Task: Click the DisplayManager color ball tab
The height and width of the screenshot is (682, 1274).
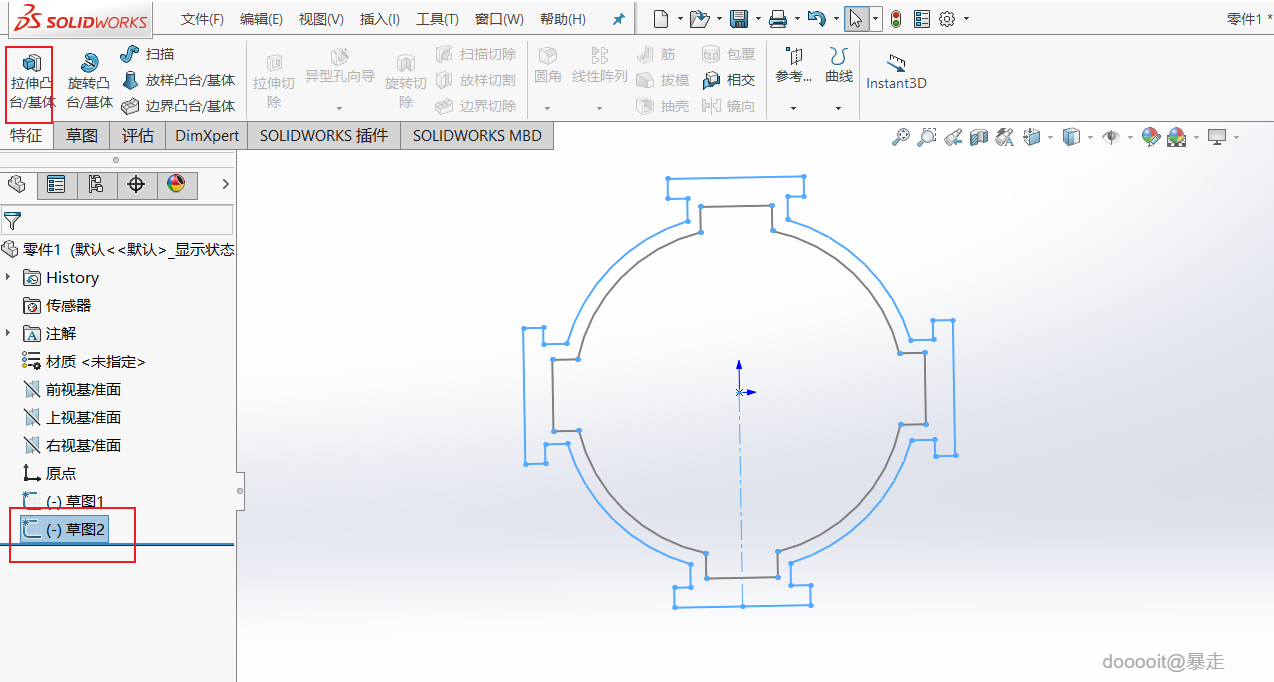Action: point(176,185)
